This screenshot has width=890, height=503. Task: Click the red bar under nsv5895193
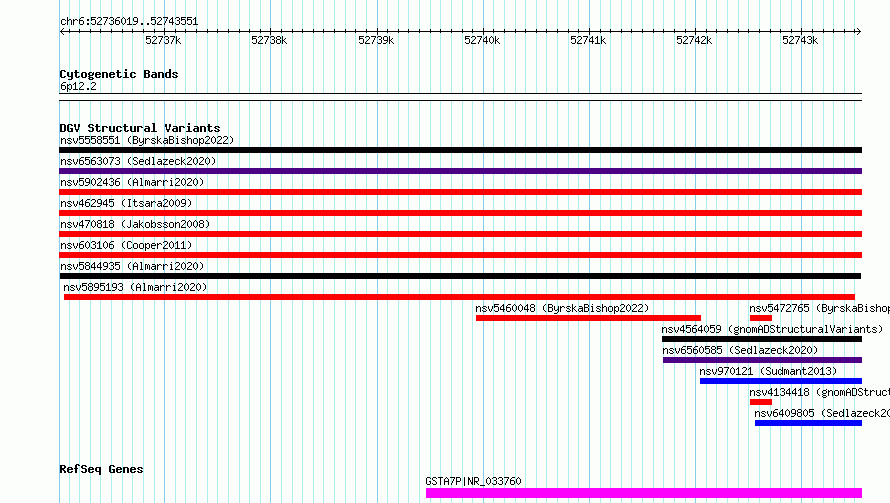[459, 297]
